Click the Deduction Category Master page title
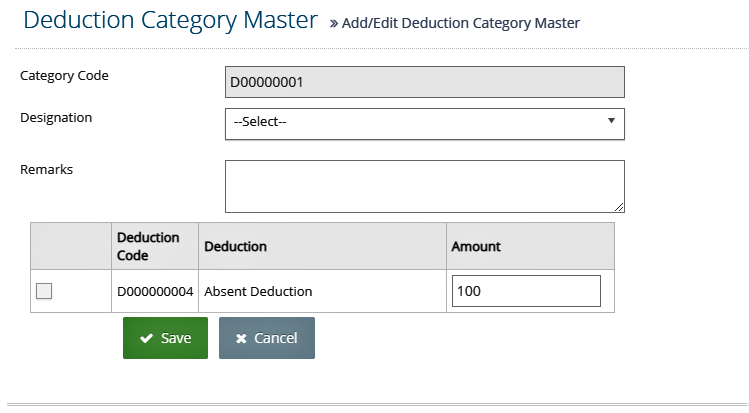 [171, 20]
